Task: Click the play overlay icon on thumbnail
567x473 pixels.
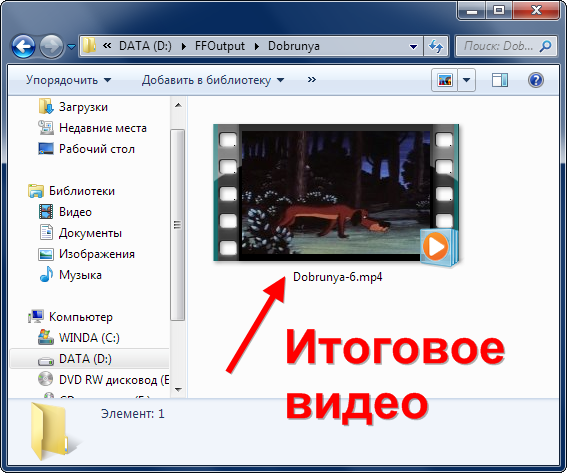Action: pyautogui.click(x=439, y=247)
